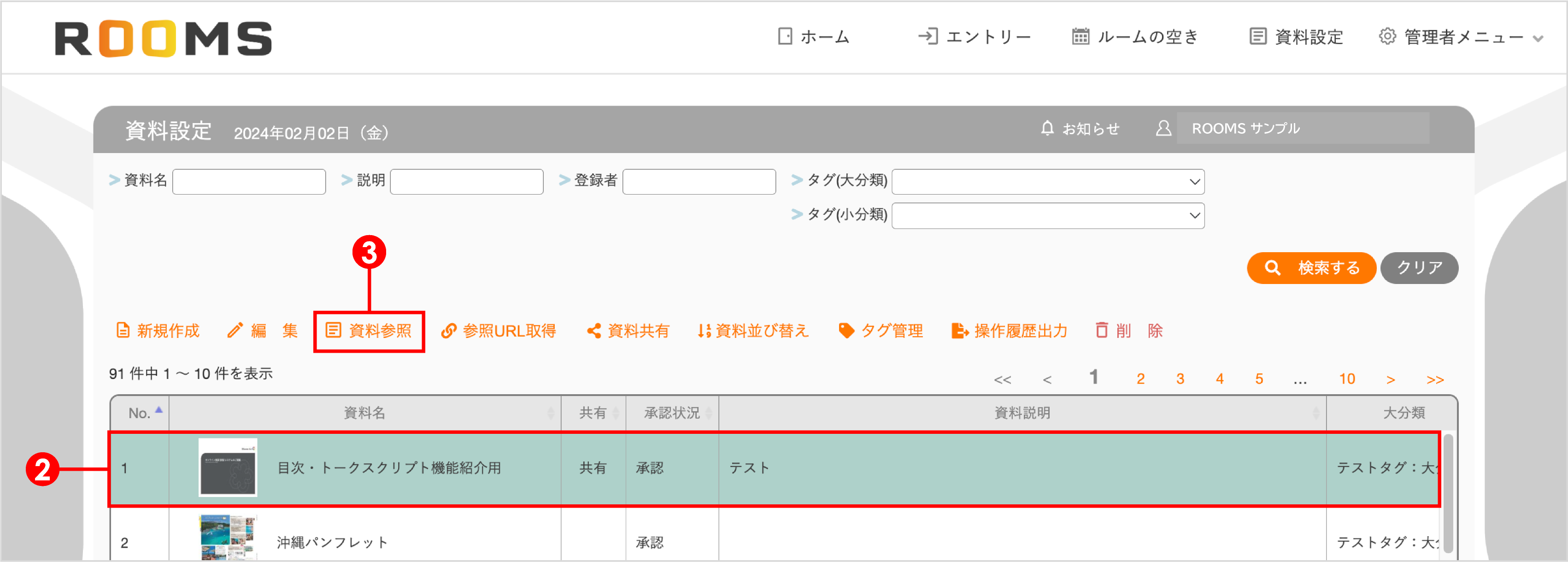Sort by the No. column header

click(140, 413)
